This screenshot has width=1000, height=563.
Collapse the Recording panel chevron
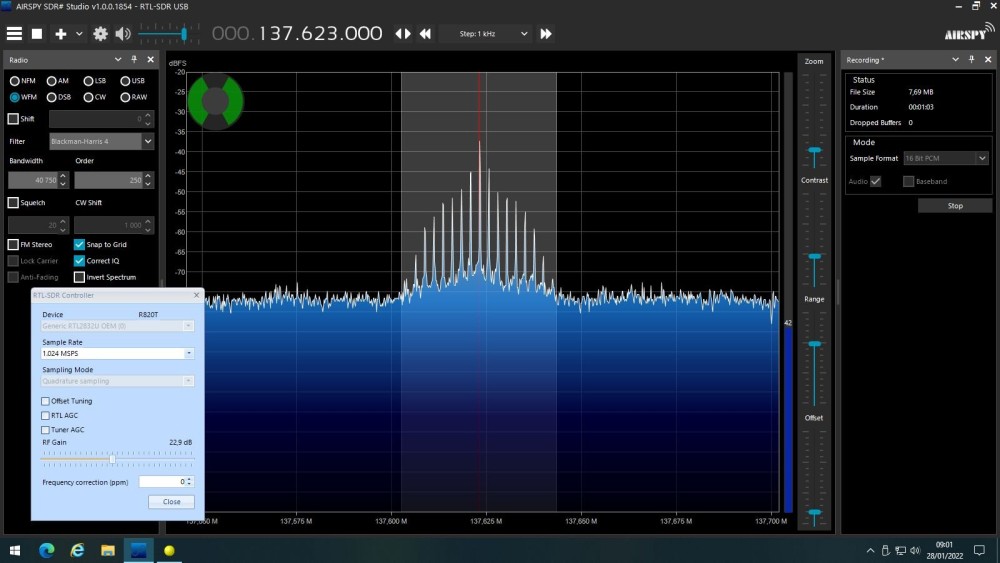[955, 59]
